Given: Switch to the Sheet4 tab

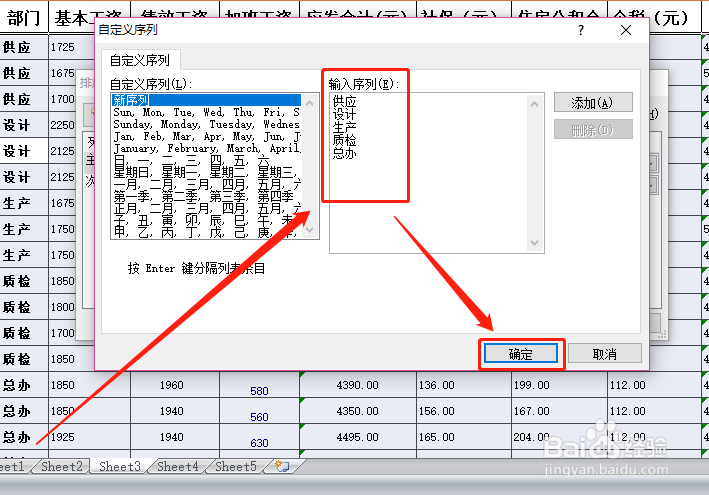Looking at the screenshot, I should pyautogui.click(x=178, y=467).
